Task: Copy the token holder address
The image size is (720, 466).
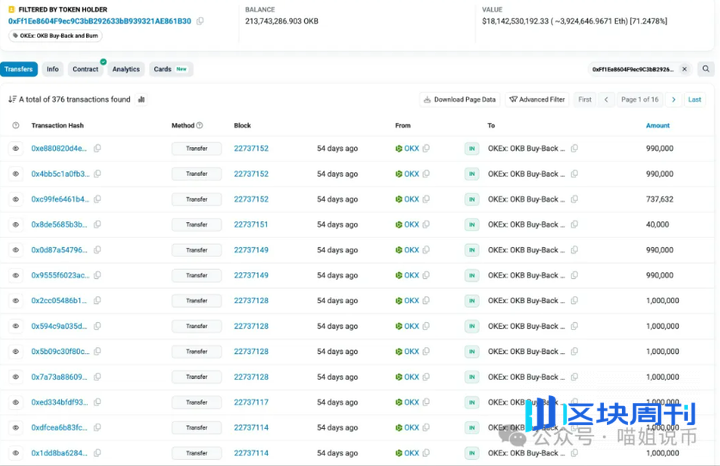Action: coord(200,21)
